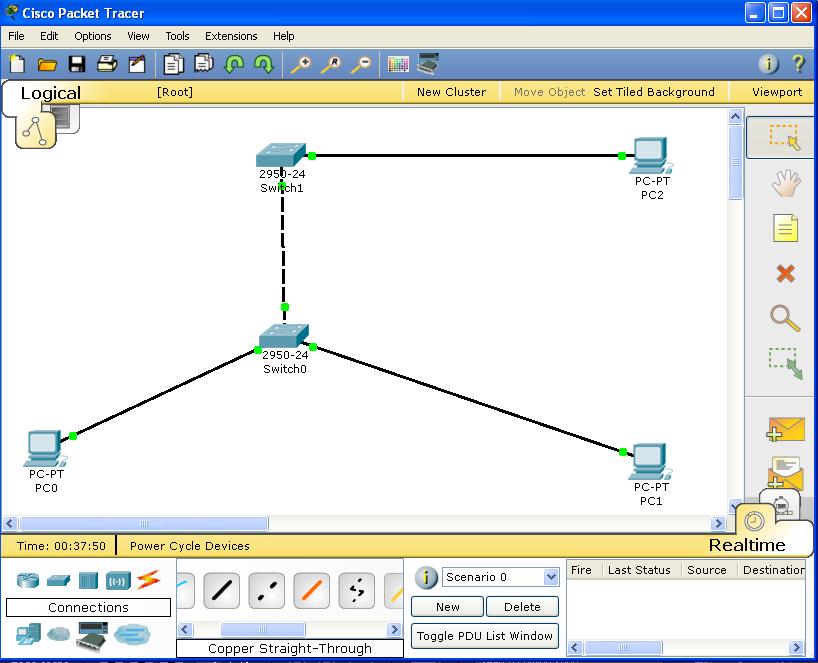The image size is (818, 663).
Task: Click the Copy toolbar icon
Action: (173, 64)
